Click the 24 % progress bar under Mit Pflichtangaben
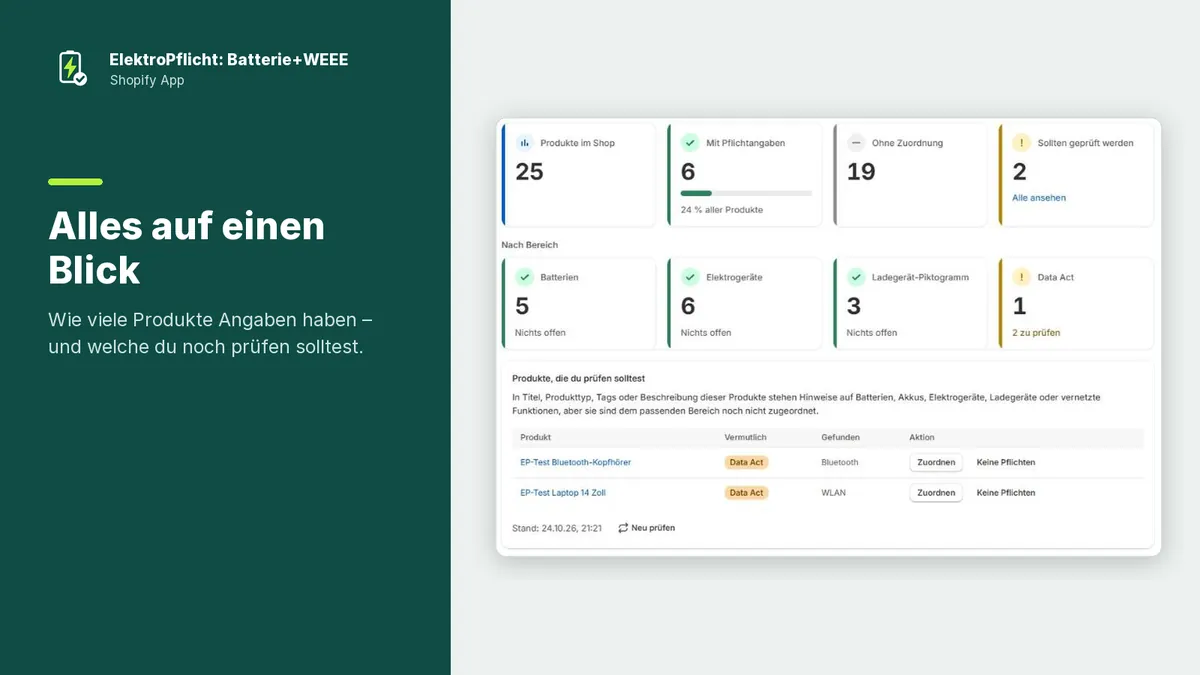Screen dimensions: 1200x675 pyautogui.click(x=746, y=193)
